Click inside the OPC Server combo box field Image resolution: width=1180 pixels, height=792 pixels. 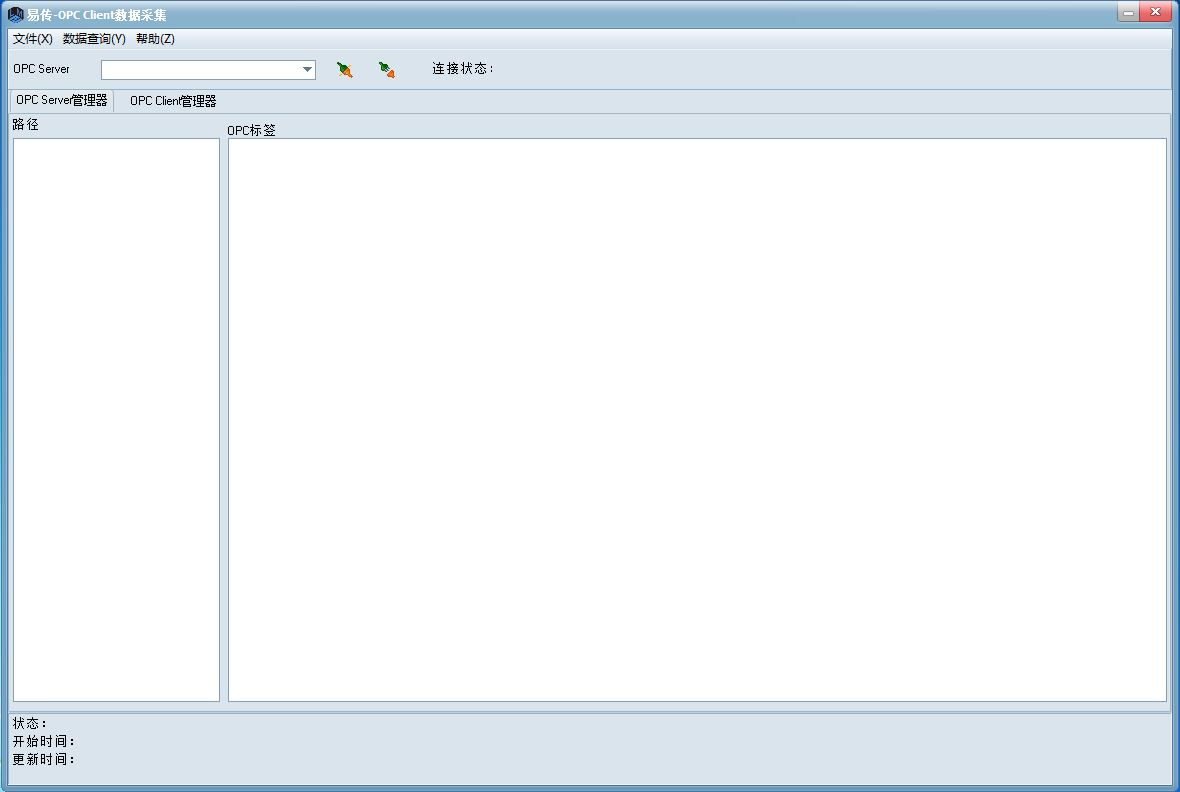coord(200,70)
